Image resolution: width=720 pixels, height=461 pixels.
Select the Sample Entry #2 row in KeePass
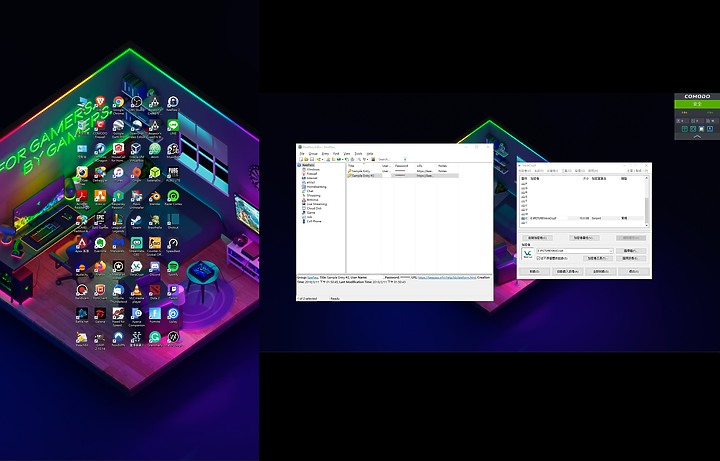(403, 175)
